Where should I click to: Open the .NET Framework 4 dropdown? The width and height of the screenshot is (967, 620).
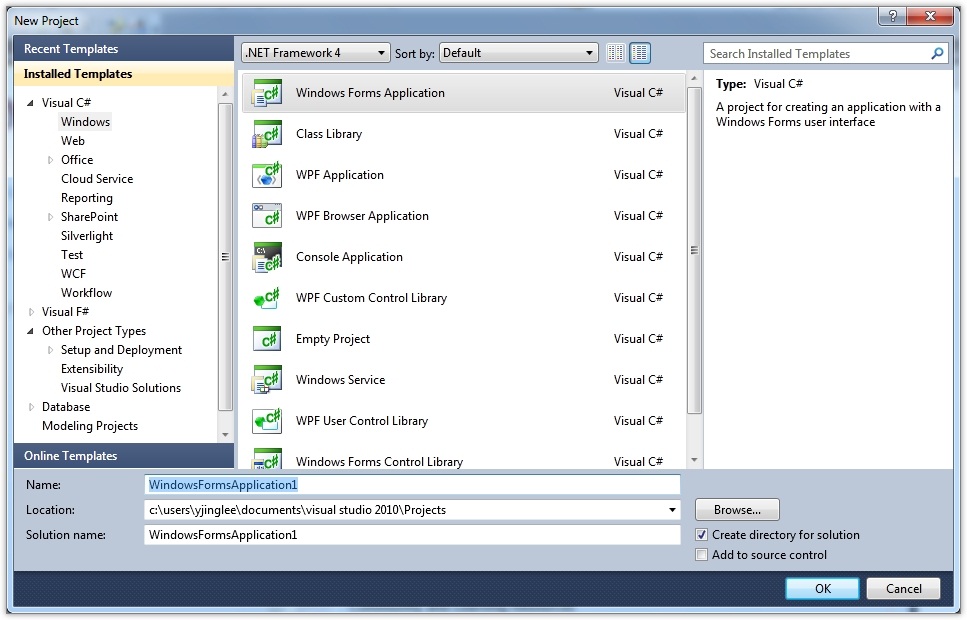pyautogui.click(x=316, y=53)
